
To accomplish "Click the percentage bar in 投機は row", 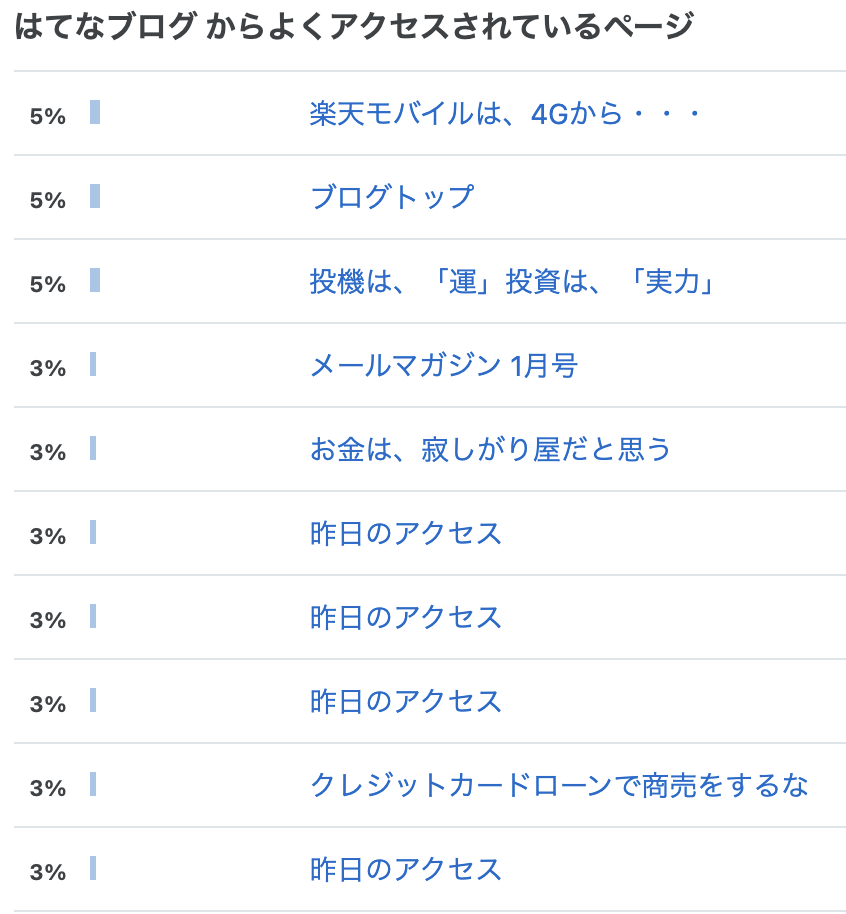I will [95, 280].
